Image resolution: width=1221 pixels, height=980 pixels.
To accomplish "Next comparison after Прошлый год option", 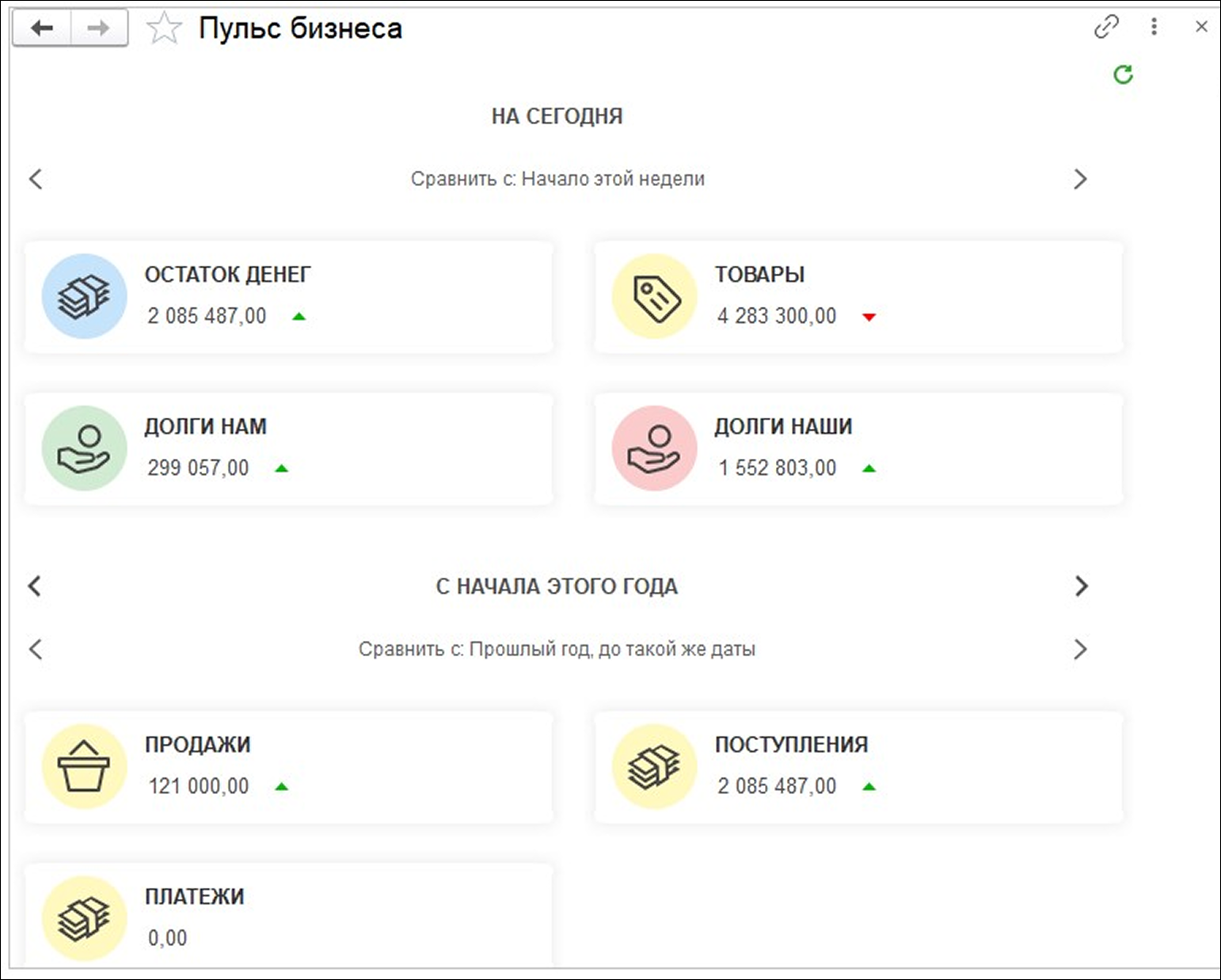I will pyautogui.click(x=1080, y=650).
